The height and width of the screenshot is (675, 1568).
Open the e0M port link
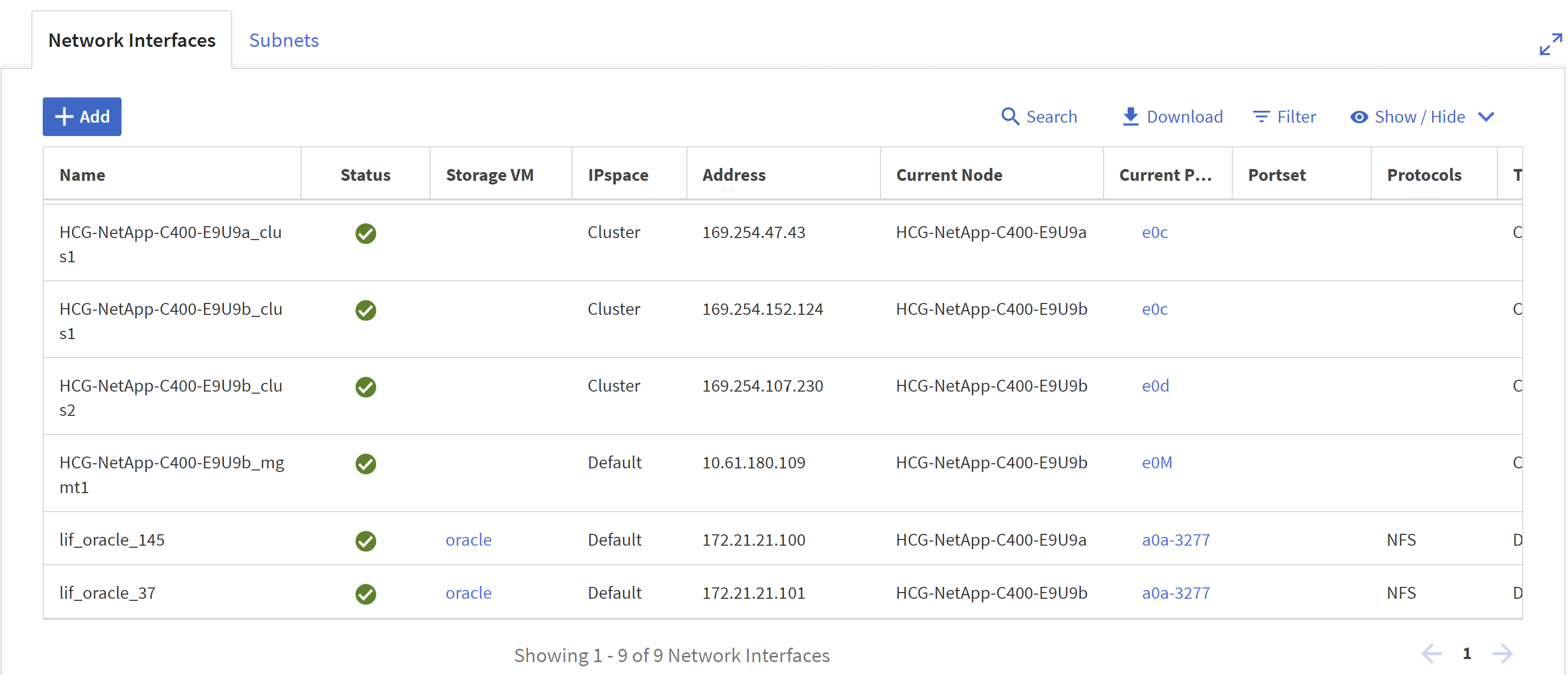(1157, 462)
